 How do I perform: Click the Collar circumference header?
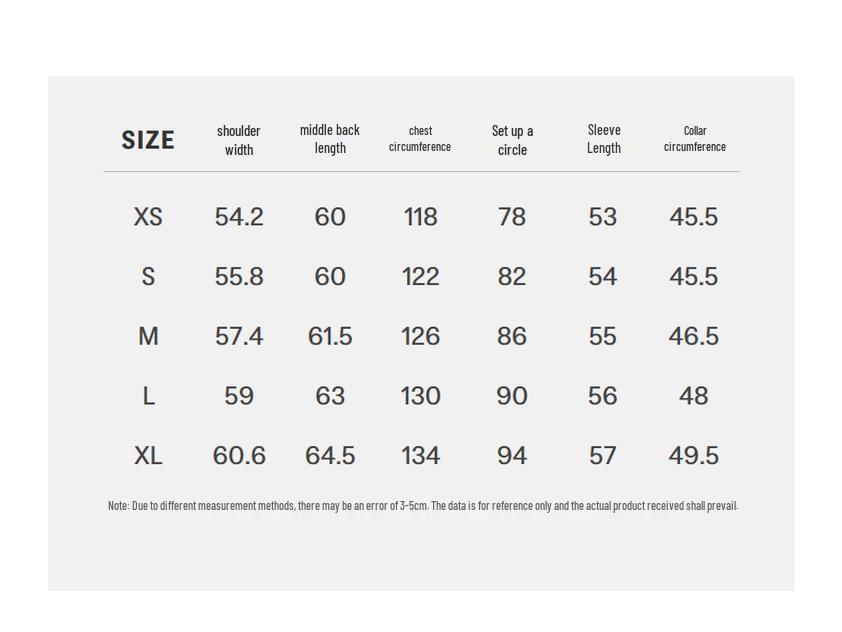coord(695,139)
